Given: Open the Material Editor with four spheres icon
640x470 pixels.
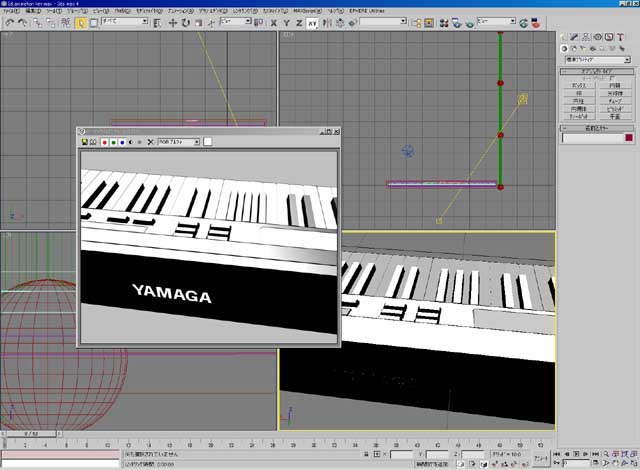Looking at the screenshot, I should [444, 23].
